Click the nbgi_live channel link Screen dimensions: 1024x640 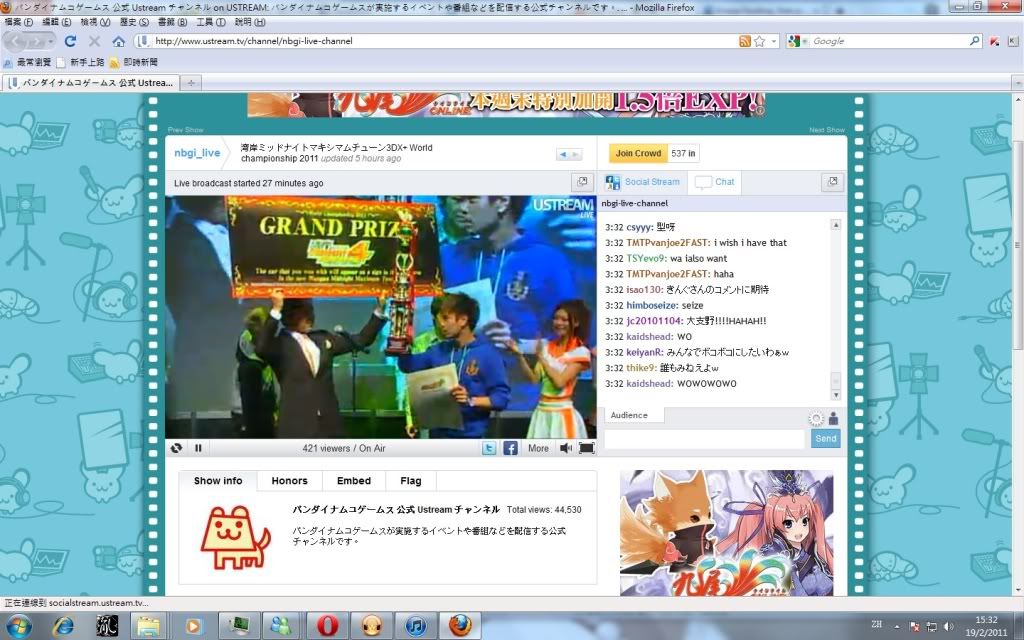click(197, 153)
